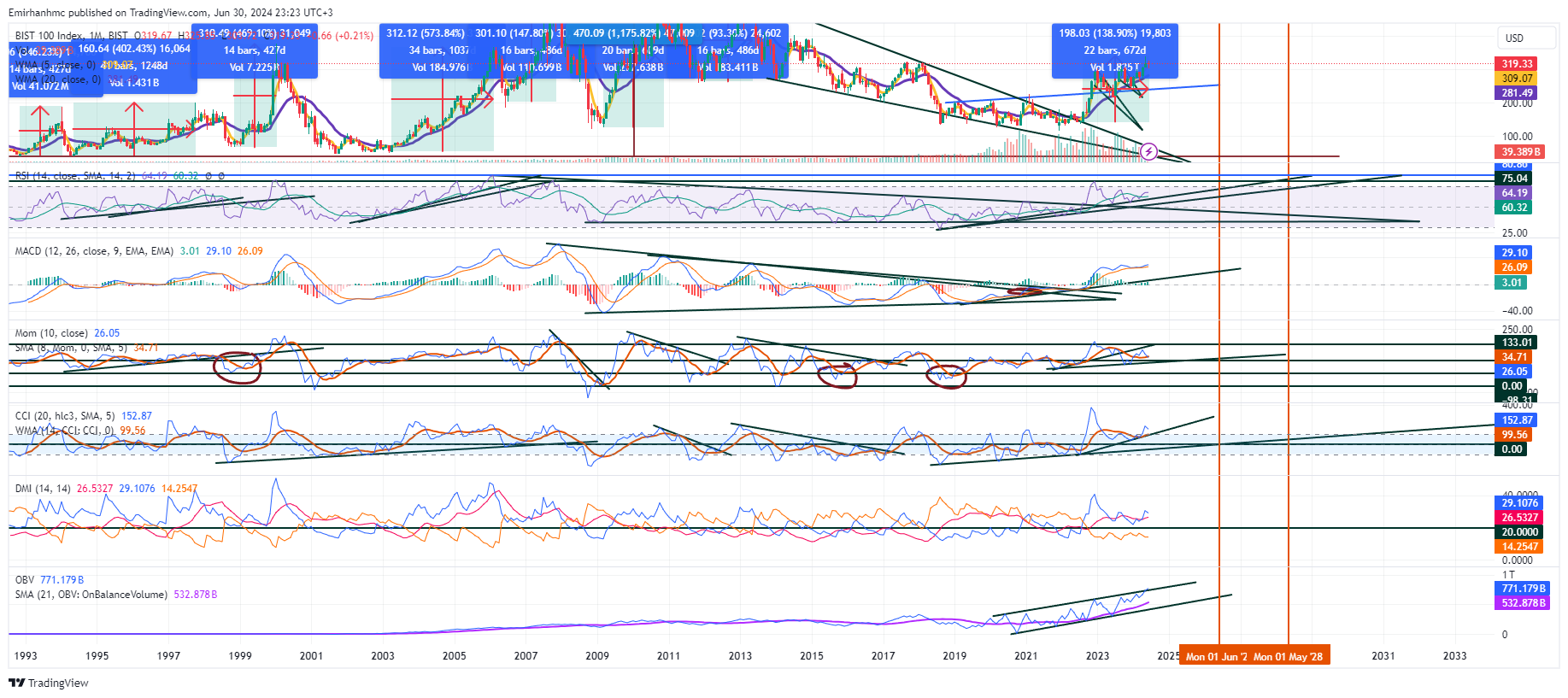Click the 20.0000 DMI level label
The image size is (1568, 698).
1520,532
